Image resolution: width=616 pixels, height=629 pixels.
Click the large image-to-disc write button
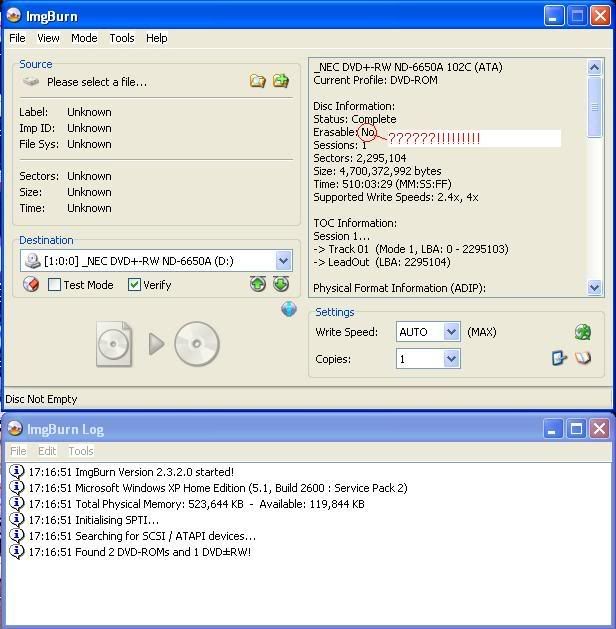tap(158, 344)
